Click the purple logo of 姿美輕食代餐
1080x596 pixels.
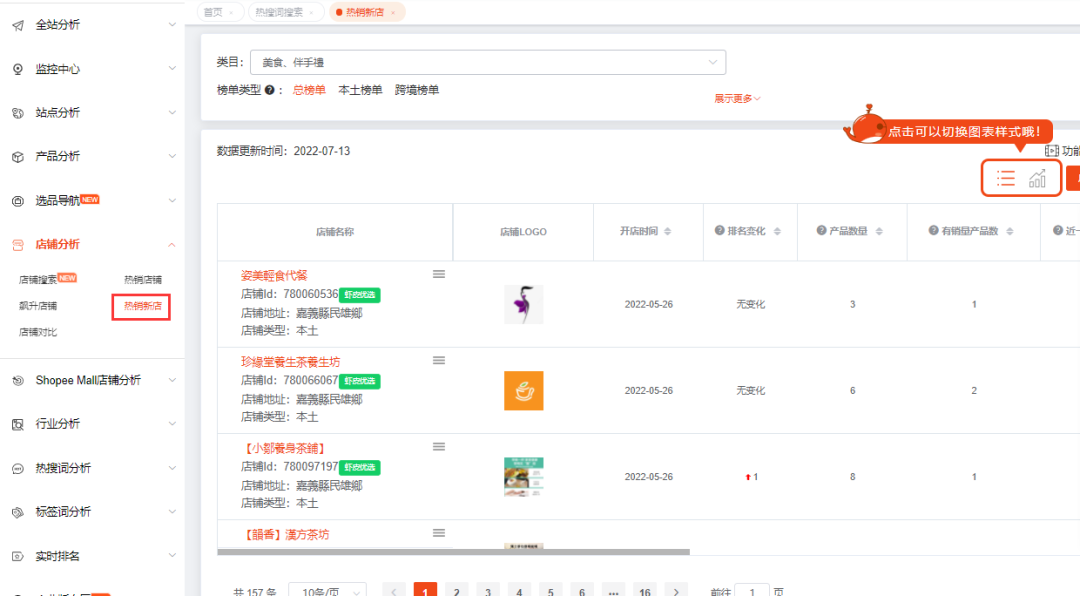tap(523, 305)
